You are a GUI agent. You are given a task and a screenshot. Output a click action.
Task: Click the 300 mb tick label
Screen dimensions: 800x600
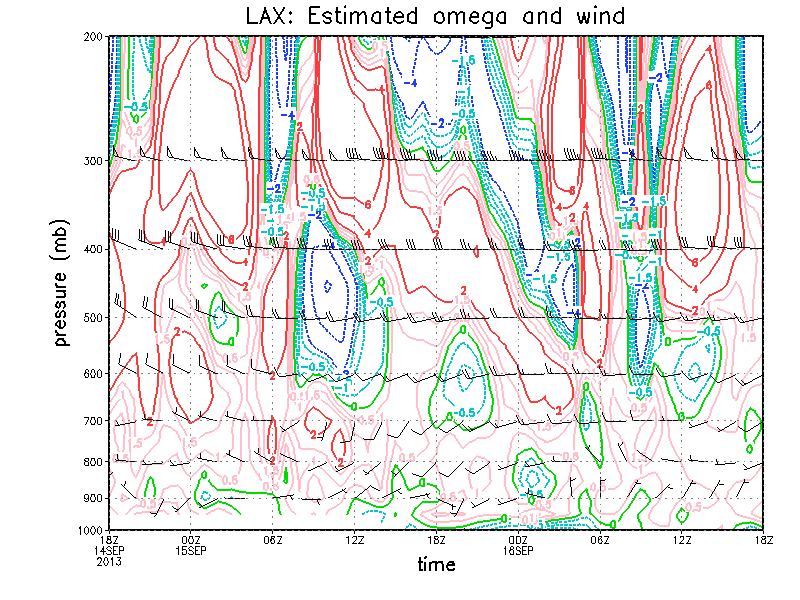[92, 161]
